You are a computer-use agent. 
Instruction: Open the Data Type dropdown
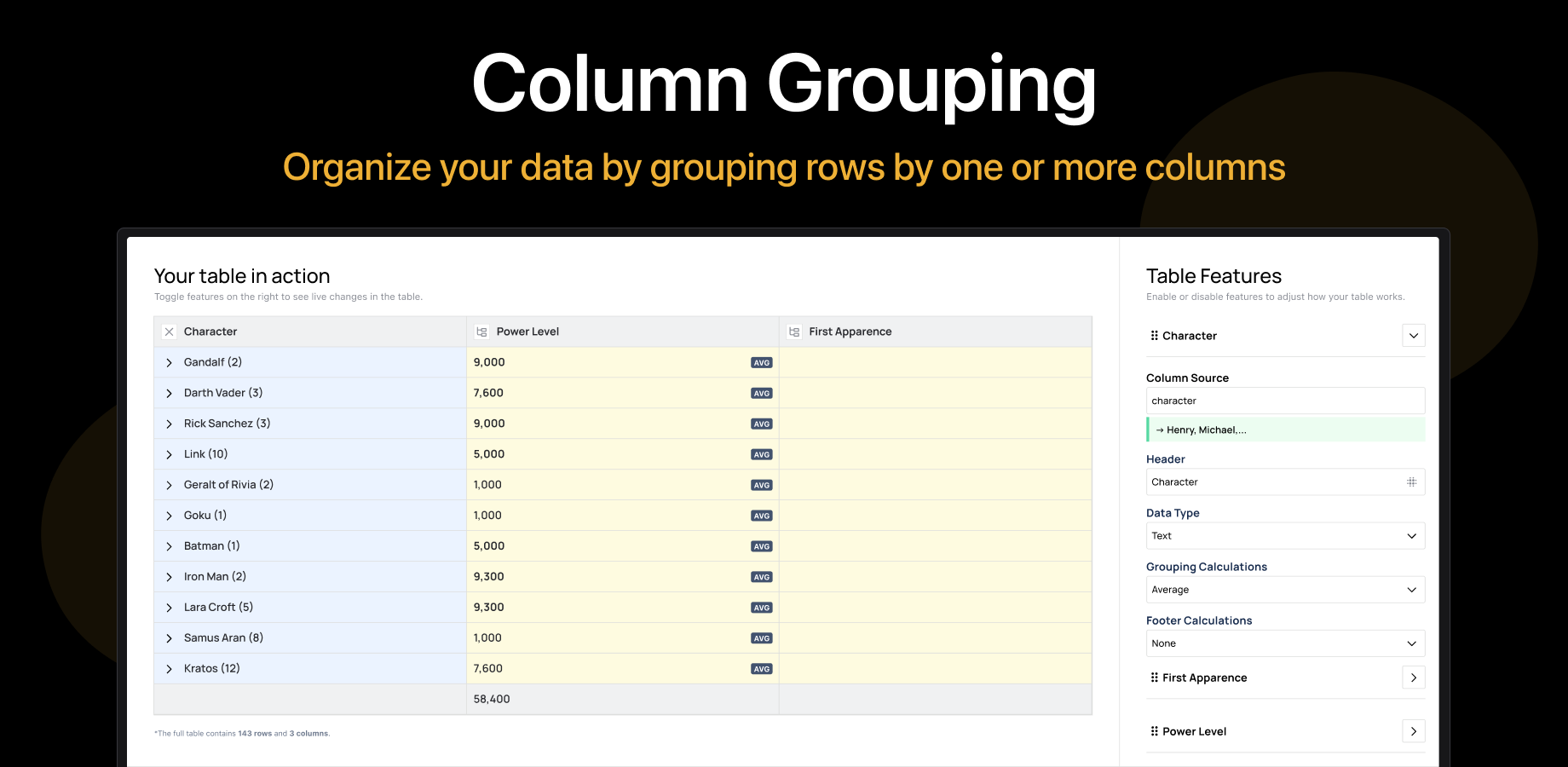(x=1285, y=535)
